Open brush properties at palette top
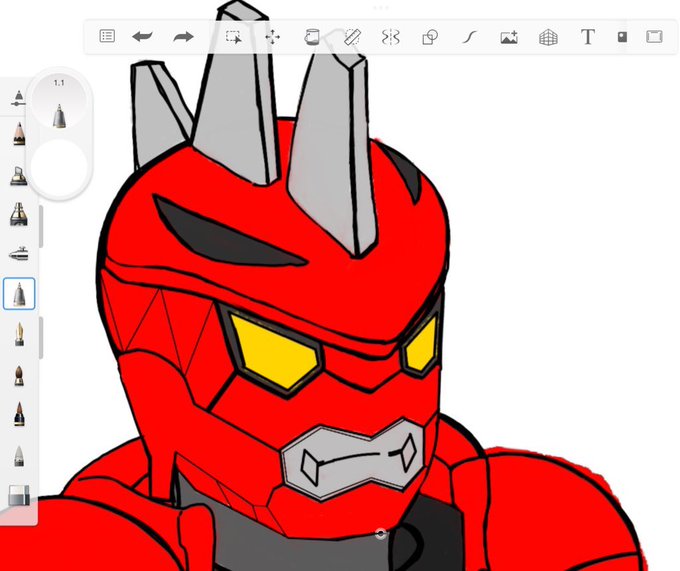Image resolution: width=680 pixels, height=571 pixels. [x=18, y=98]
